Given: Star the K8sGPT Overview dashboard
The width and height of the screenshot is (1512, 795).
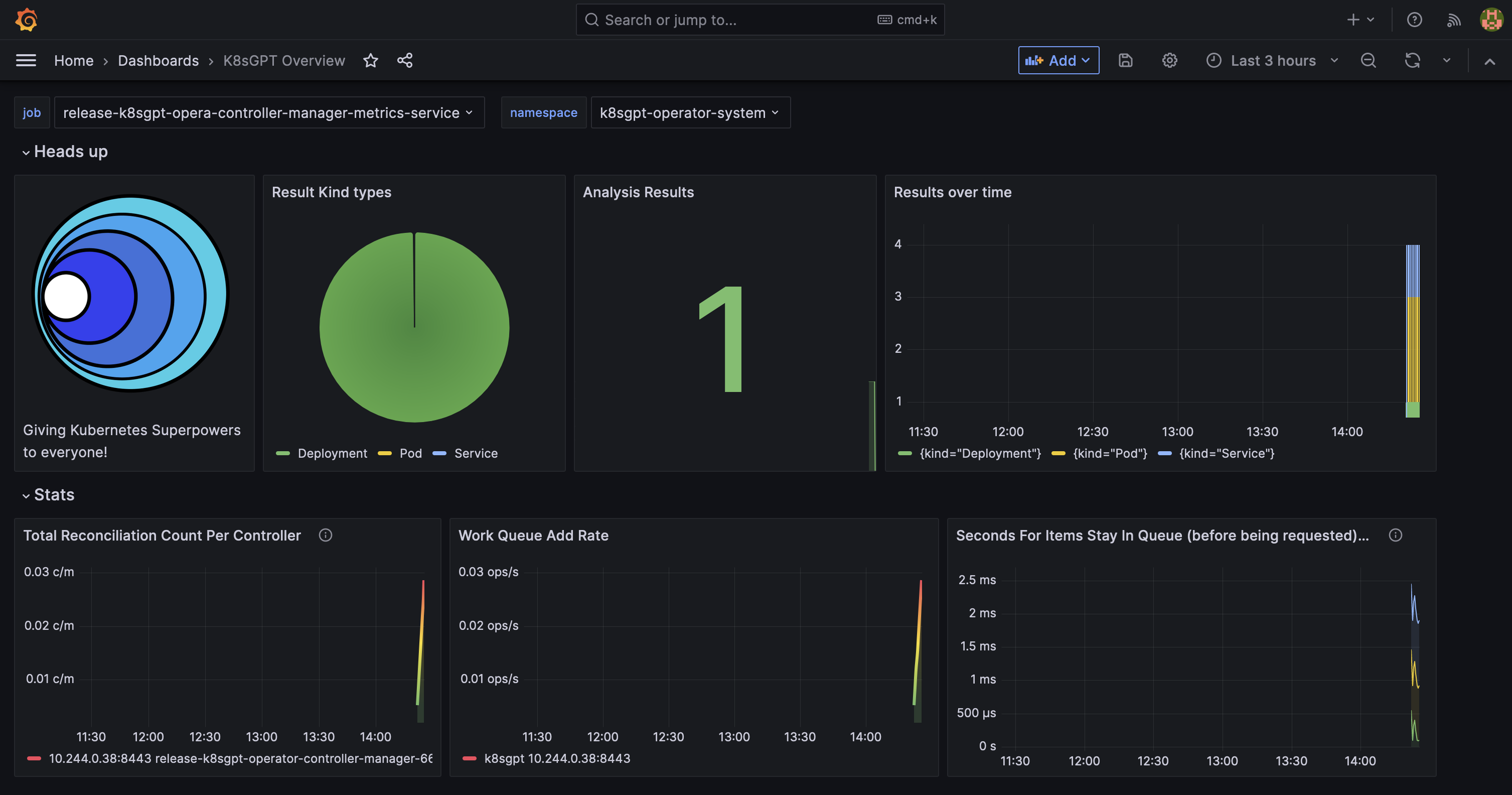Looking at the screenshot, I should tap(370, 60).
